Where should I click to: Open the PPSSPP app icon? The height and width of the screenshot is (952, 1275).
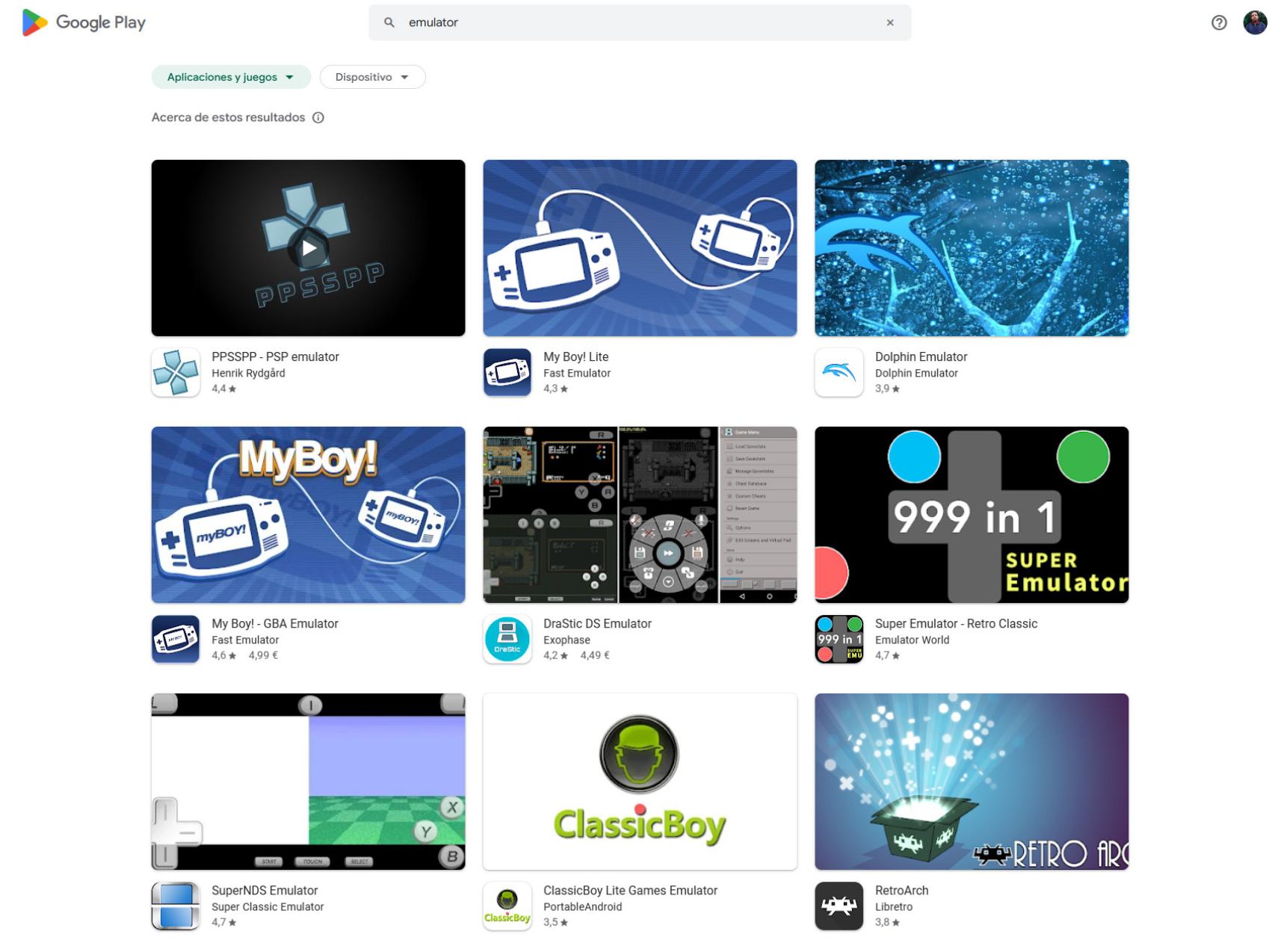(x=176, y=372)
